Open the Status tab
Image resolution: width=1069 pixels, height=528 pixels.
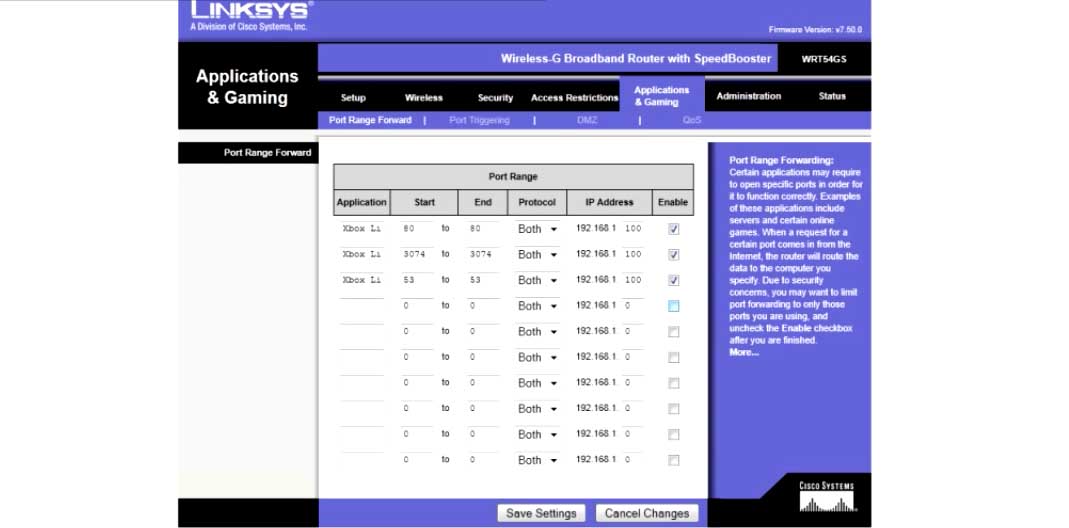point(832,96)
